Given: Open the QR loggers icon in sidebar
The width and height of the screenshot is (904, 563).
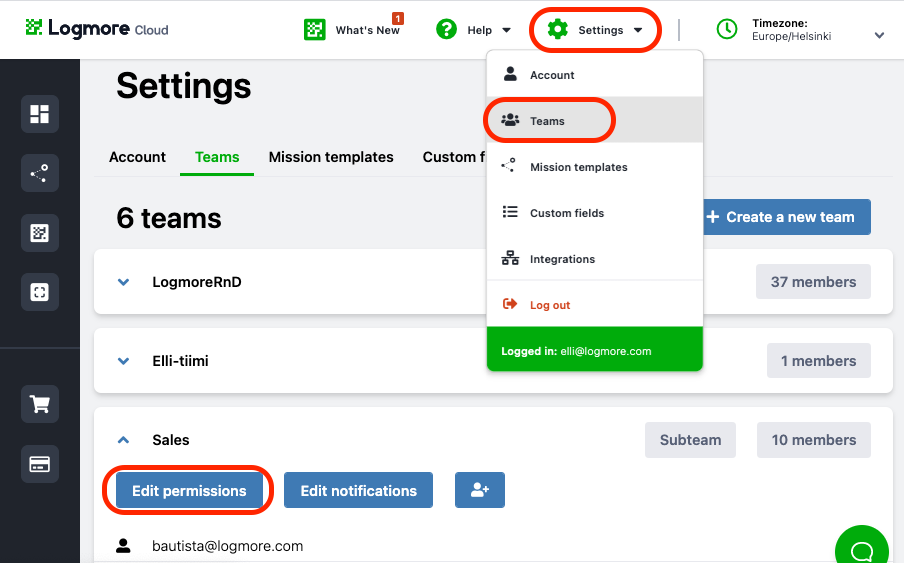Looking at the screenshot, I should pos(40,233).
